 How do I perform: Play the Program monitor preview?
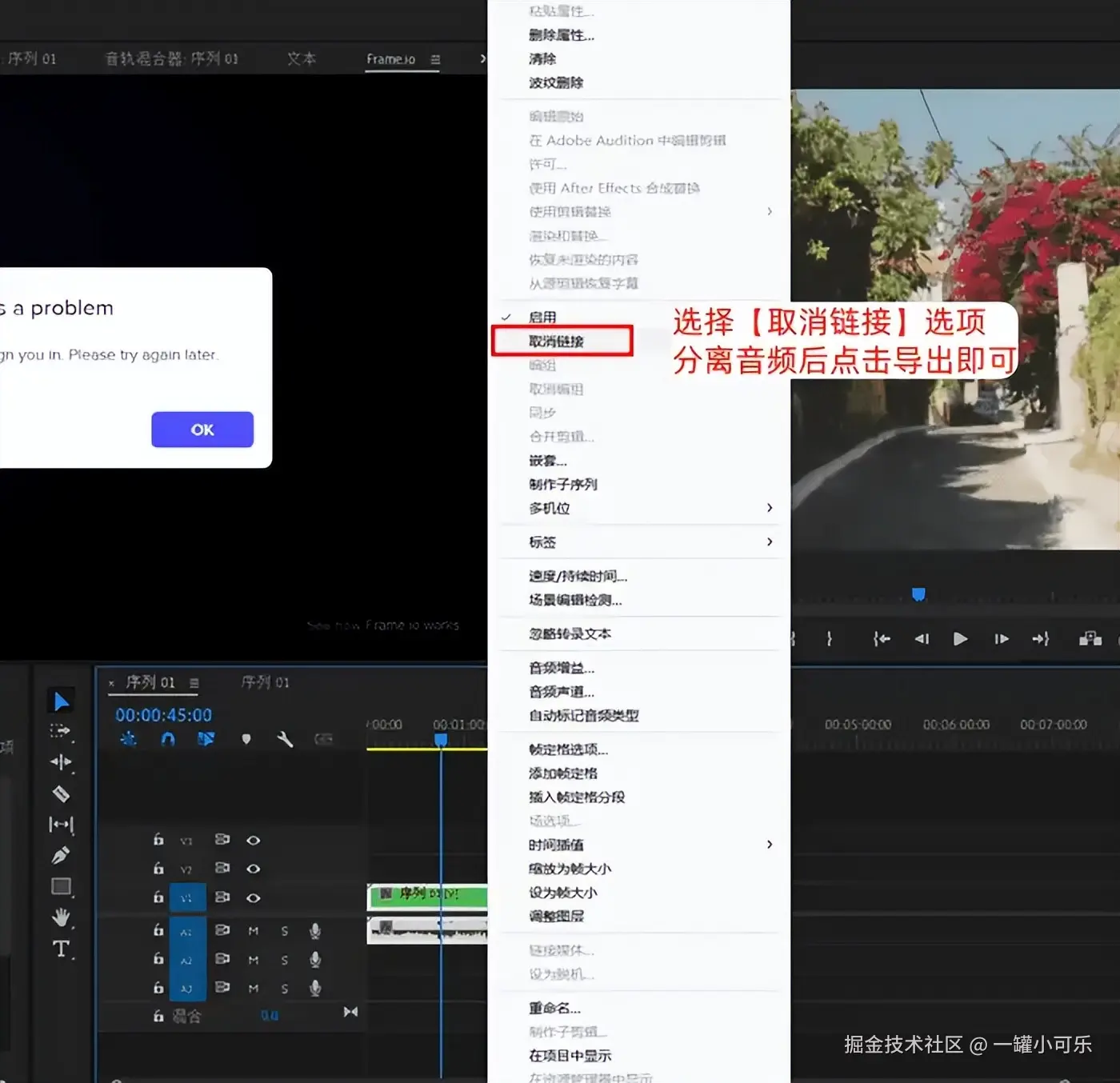(x=961, y=638)
